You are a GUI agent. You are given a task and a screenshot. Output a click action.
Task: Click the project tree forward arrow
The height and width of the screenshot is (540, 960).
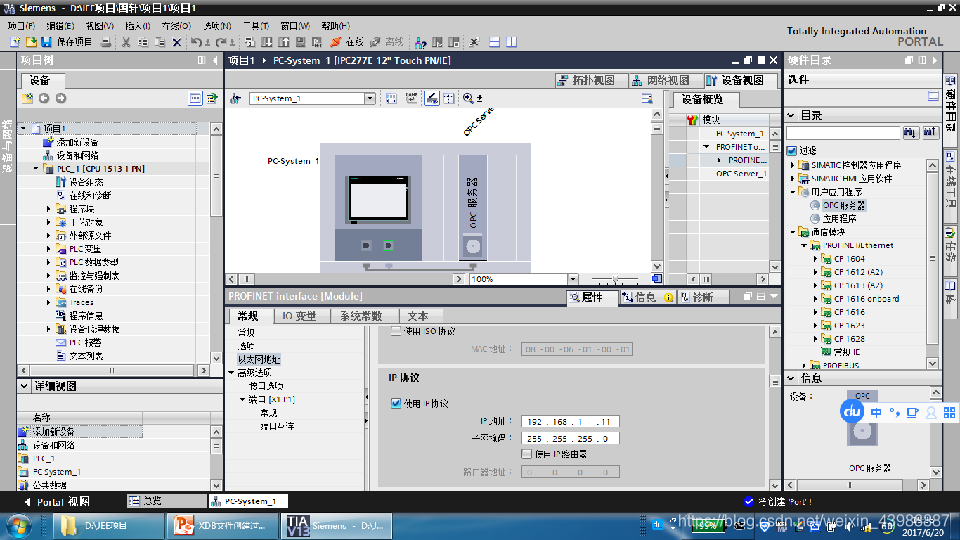point(61,98)
